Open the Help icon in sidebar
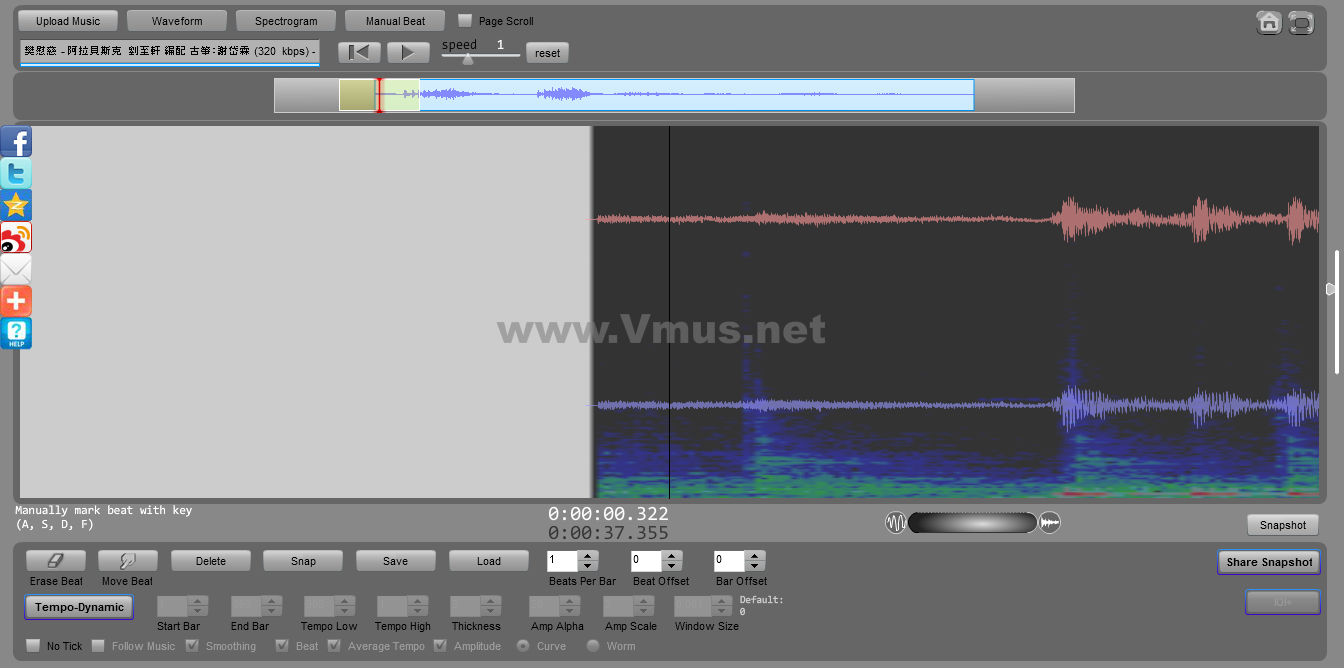 click(16, 333)
